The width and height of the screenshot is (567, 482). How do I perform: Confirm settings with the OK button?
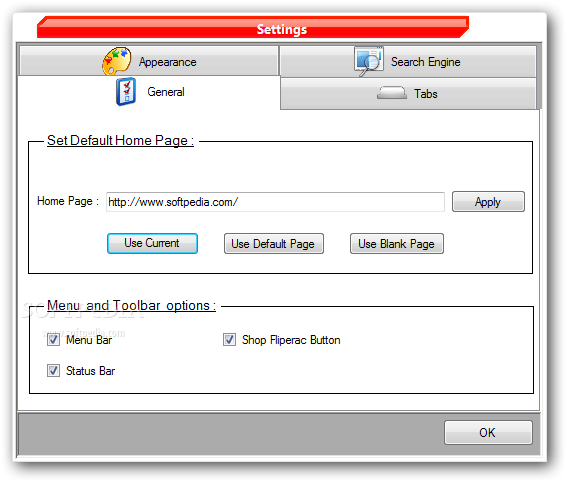pyautogui.click(x=488, y=432)
